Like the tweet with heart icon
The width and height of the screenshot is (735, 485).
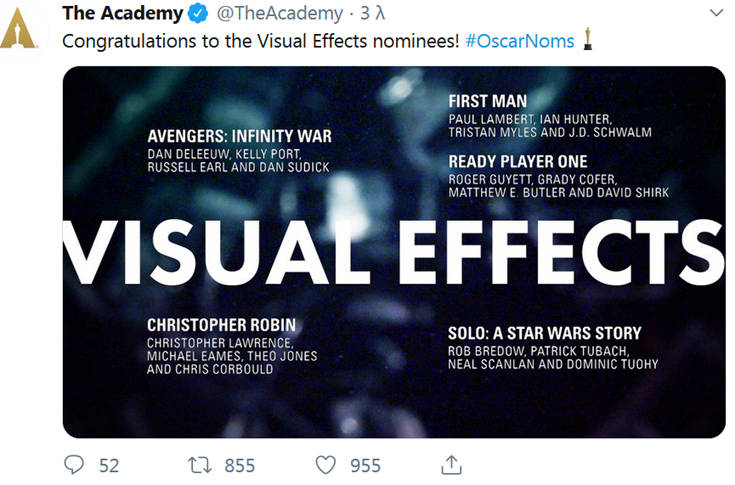click(325, 465)
